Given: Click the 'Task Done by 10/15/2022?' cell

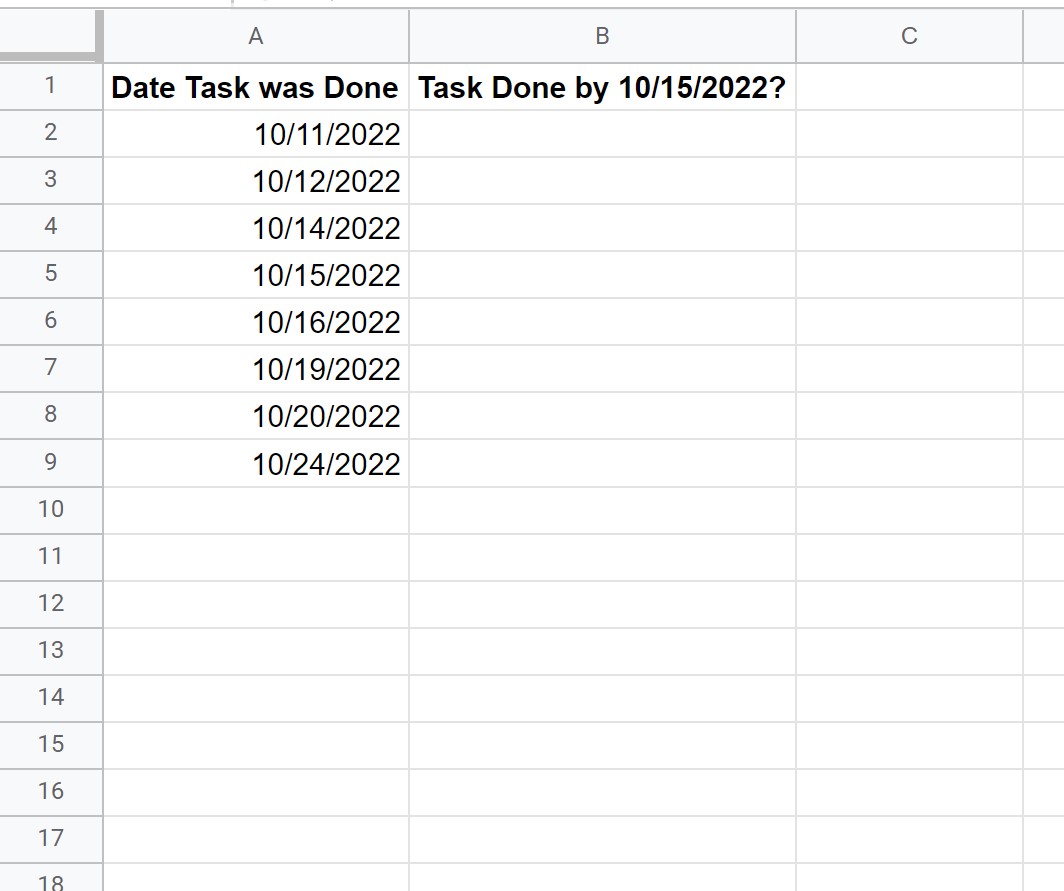Looking at the screenshot, I should coord(603,87).
